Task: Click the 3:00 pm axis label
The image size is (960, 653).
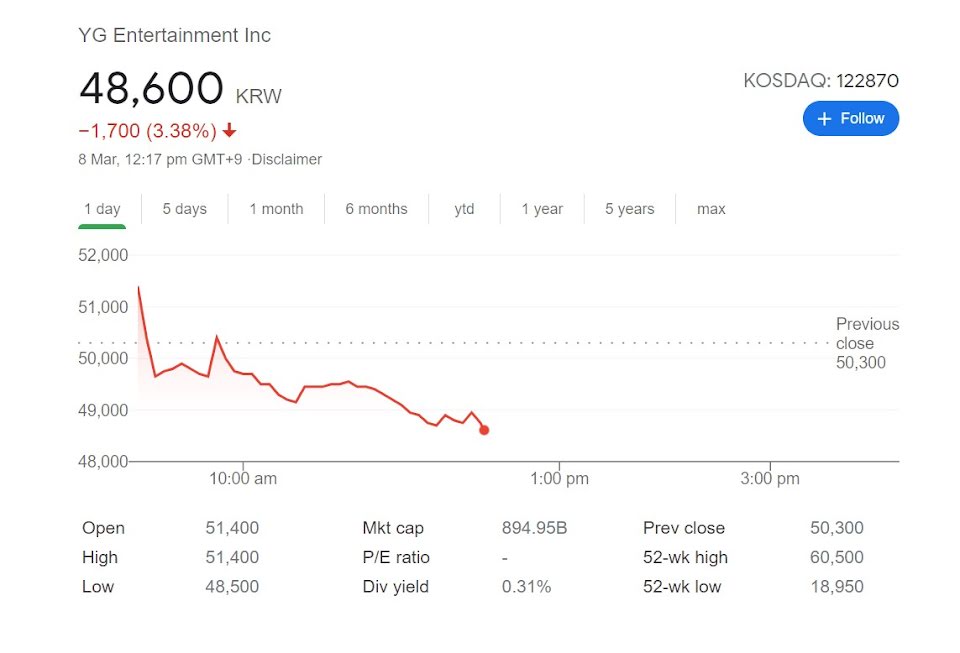Action: [x=770, y=479]
